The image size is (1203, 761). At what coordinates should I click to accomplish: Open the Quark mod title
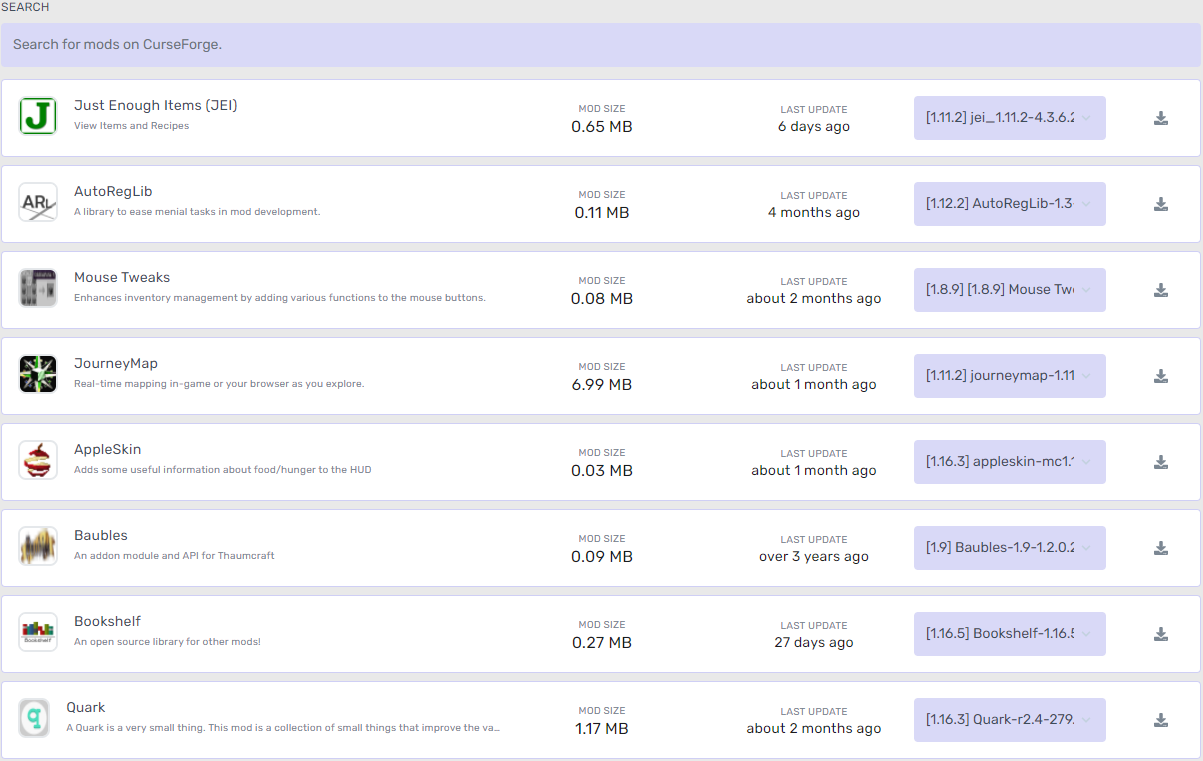pos(86,707)
